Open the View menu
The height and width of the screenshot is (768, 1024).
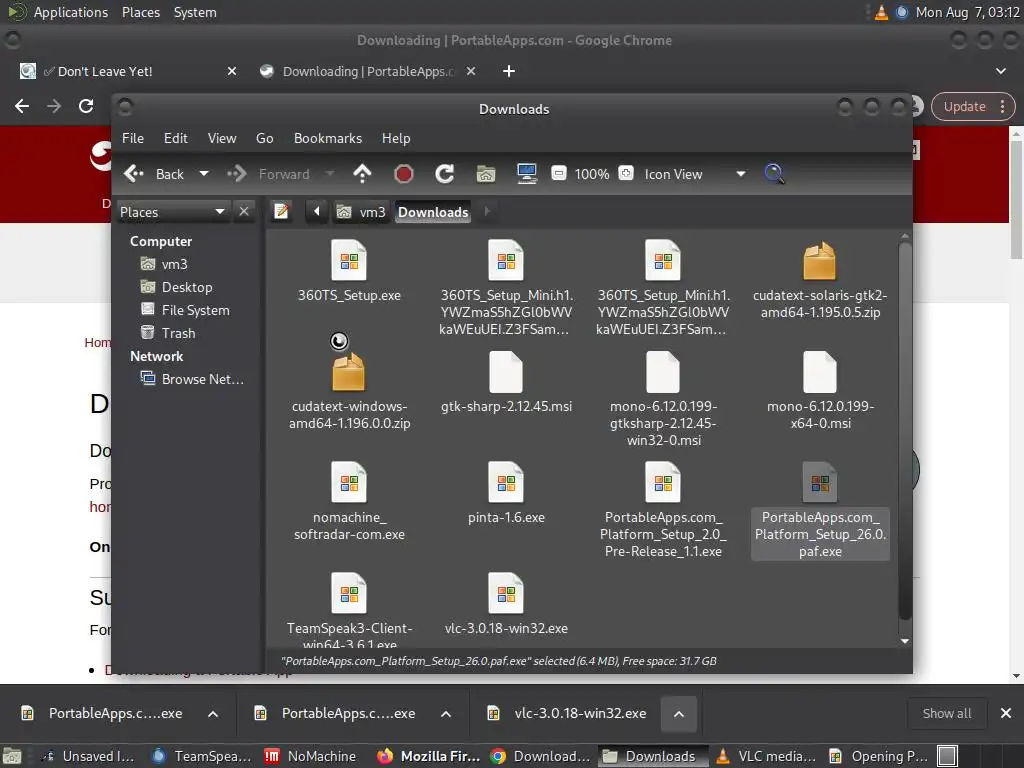(x=222, y=138)
